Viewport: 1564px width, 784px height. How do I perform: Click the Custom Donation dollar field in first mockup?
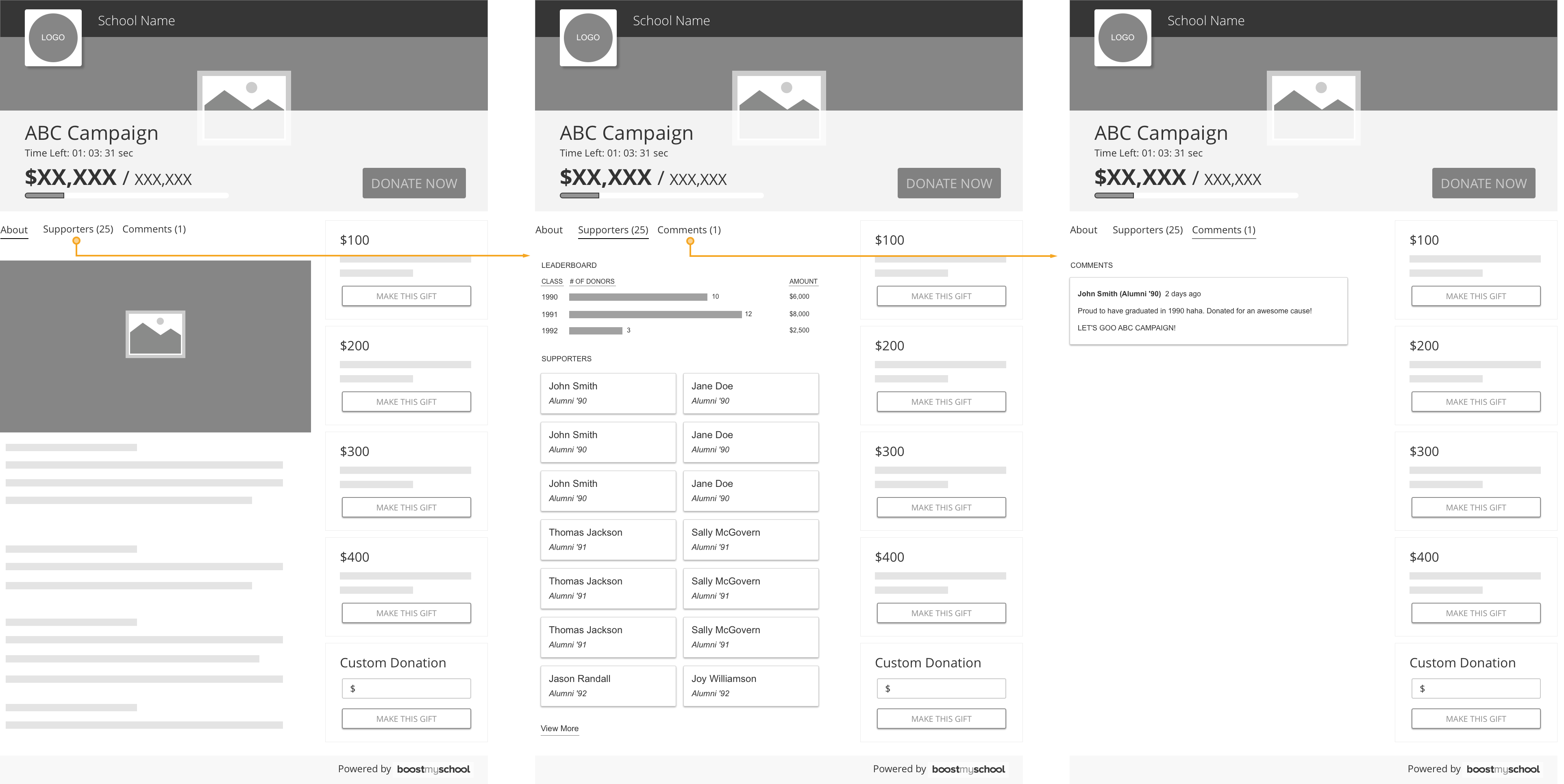[x=406, y=689]
